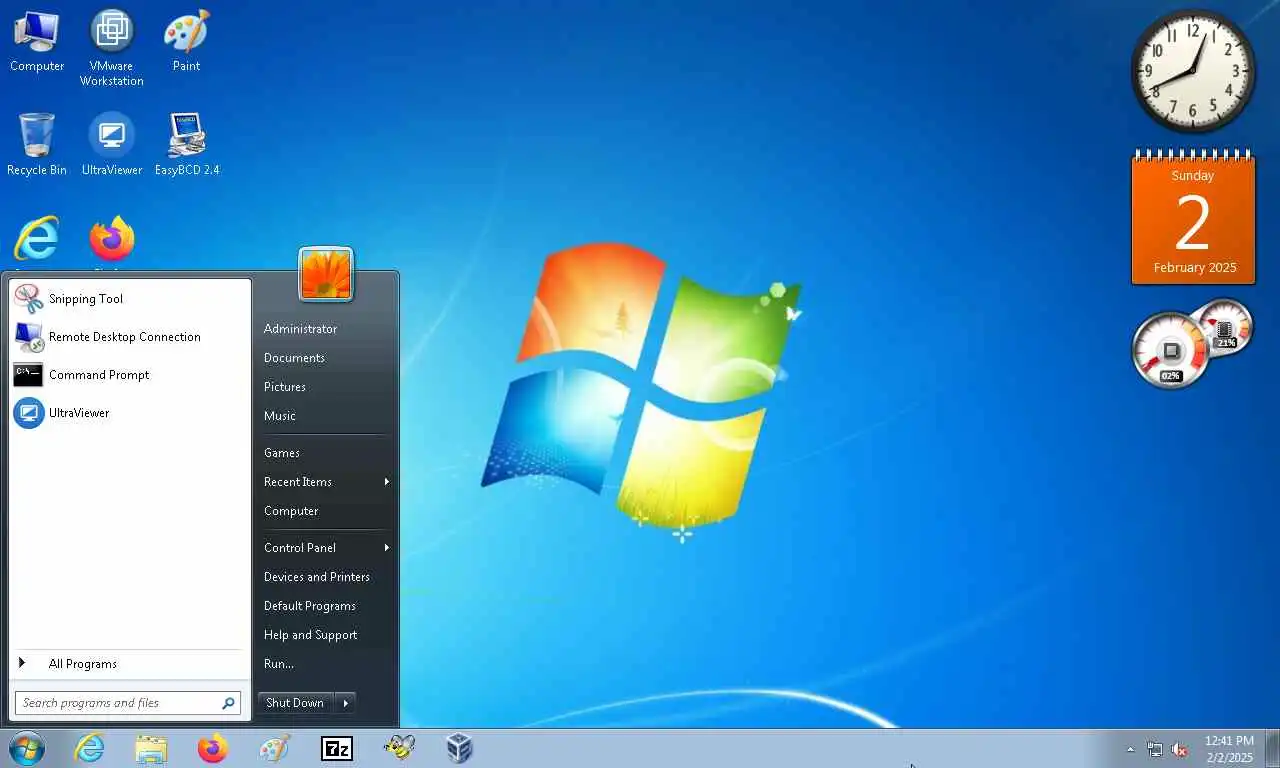The image size is (1280, 768).
Task: Open UltraViewer desktop shortcut
Action: [112, 144]
